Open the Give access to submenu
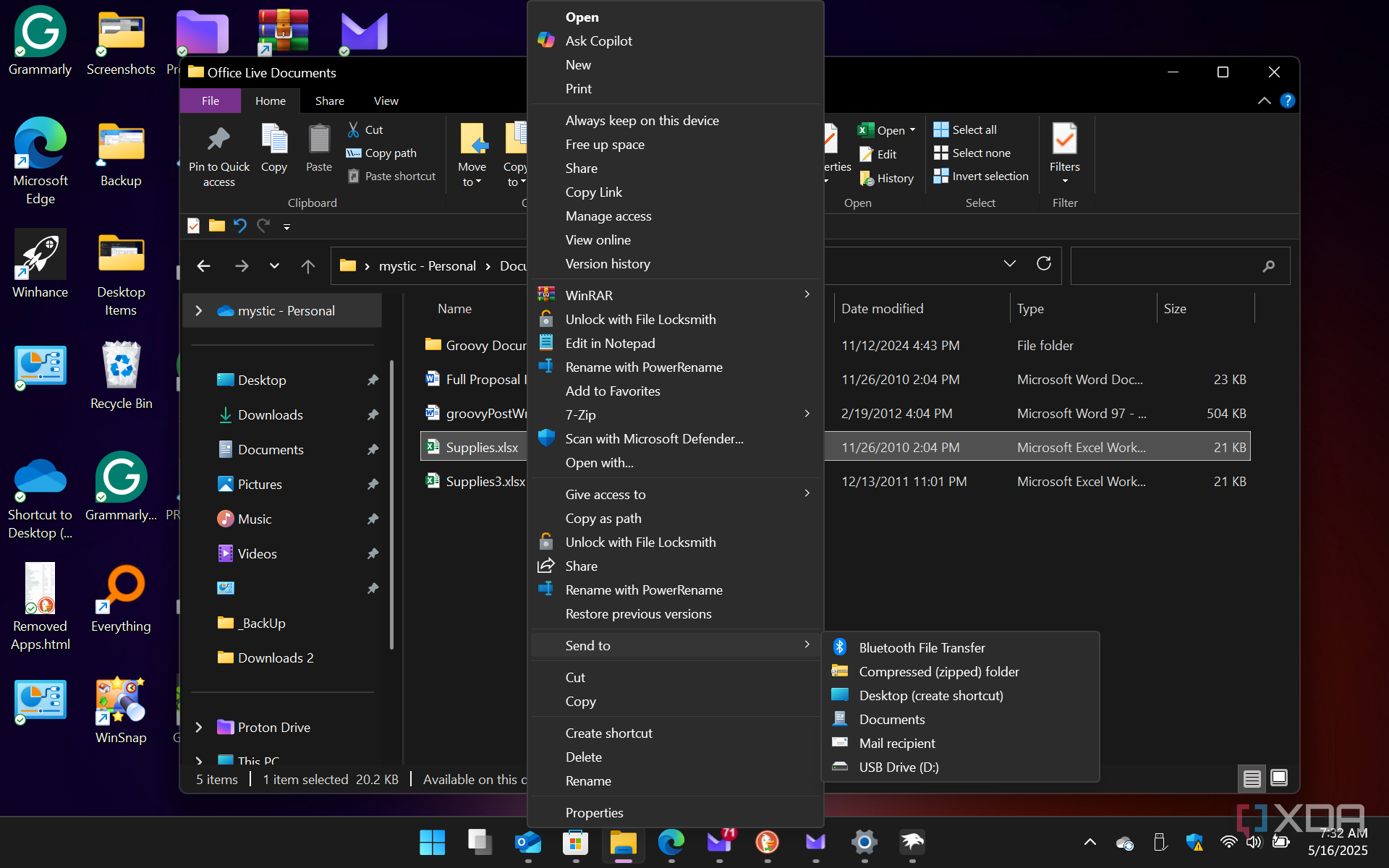The height and width of the screenshot is (868, 1389). click(x=807, y=493)
